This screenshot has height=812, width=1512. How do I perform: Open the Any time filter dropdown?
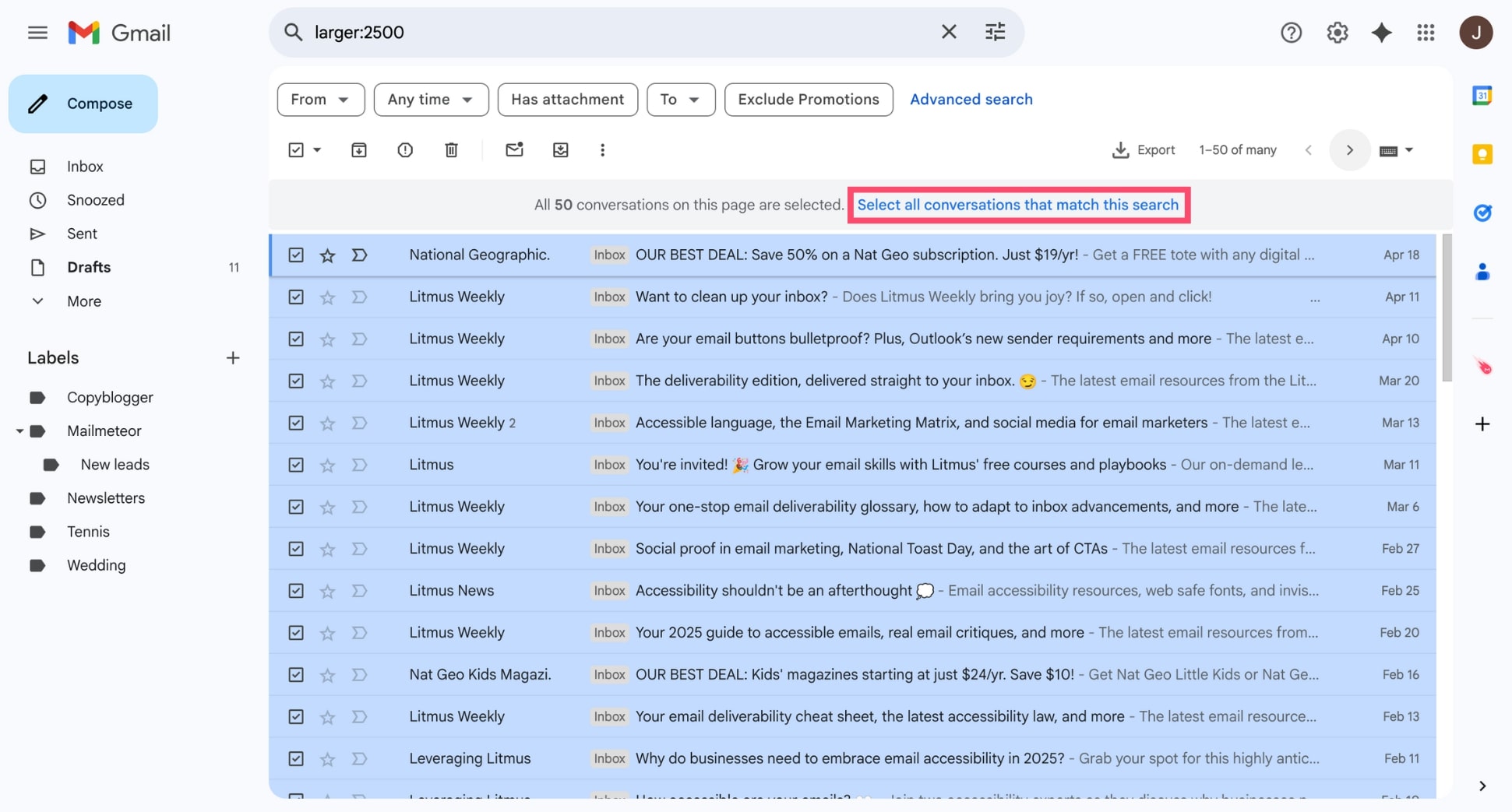coord(431,100)
